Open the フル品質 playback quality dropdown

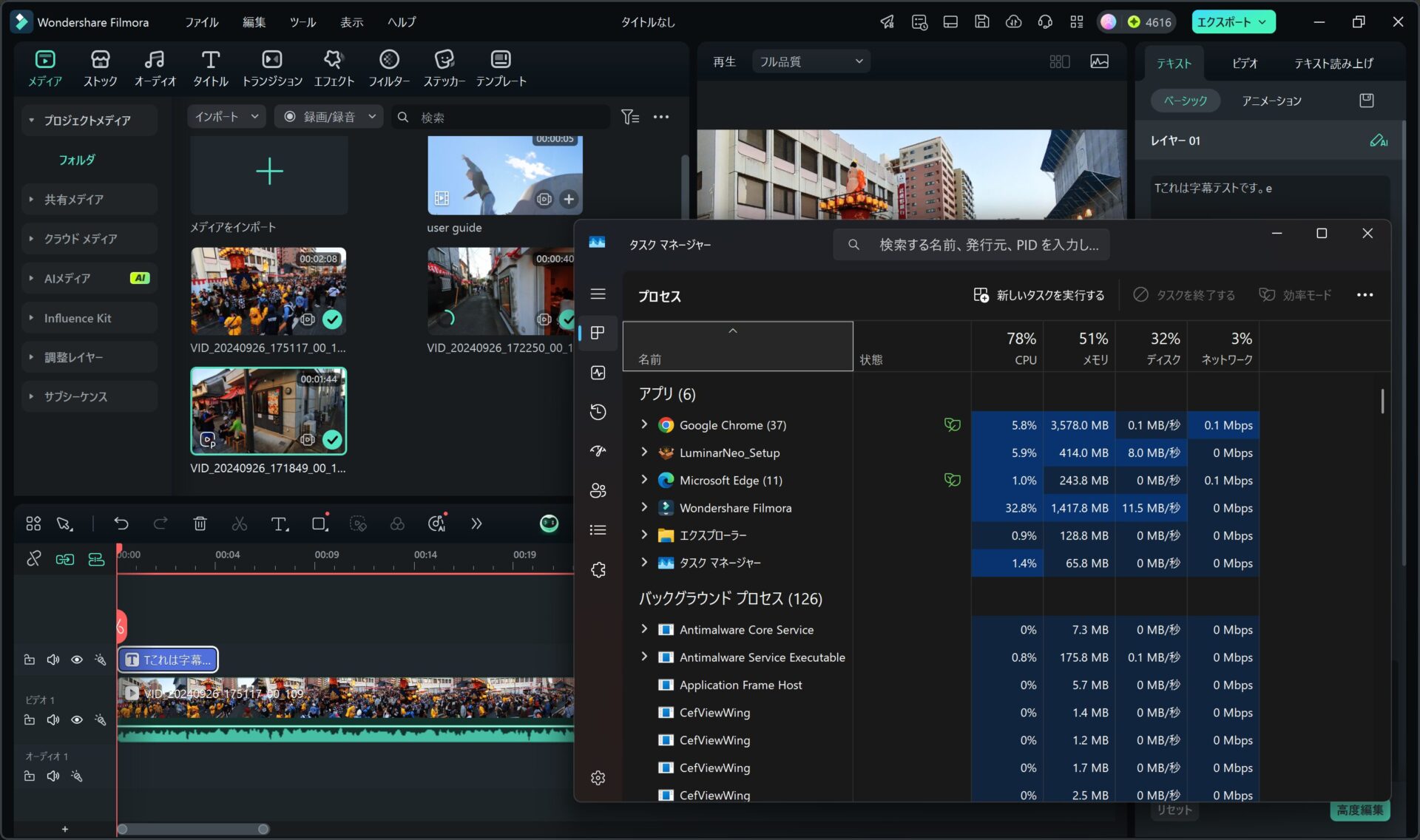pos(811,61)
